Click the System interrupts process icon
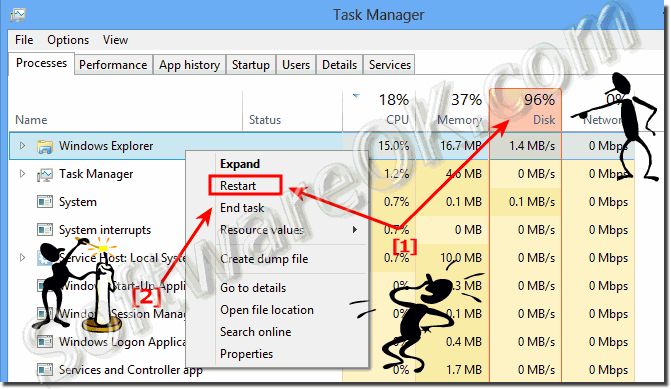This screenshot has height=389, width=671. point(45,230)
